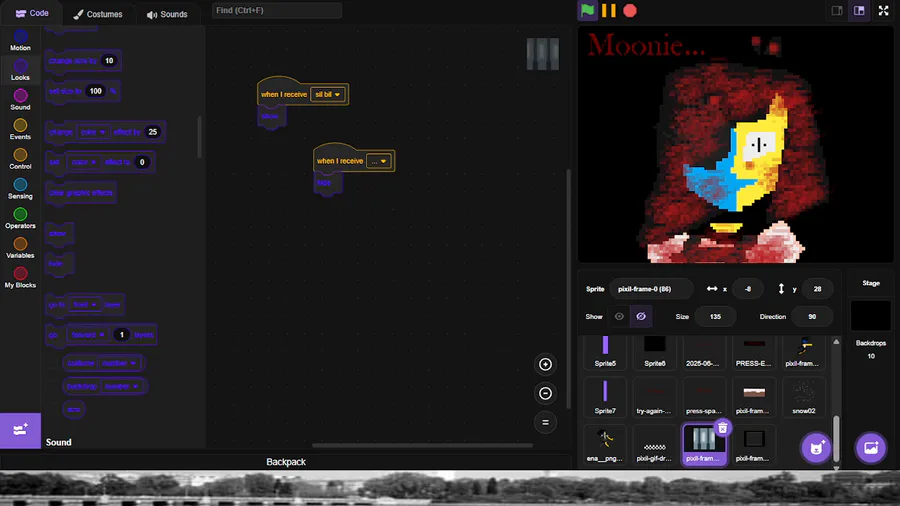Select the snow02 sprite
Image resolution: width=900 pixels, height=506 pixels.
click(804, 397)
